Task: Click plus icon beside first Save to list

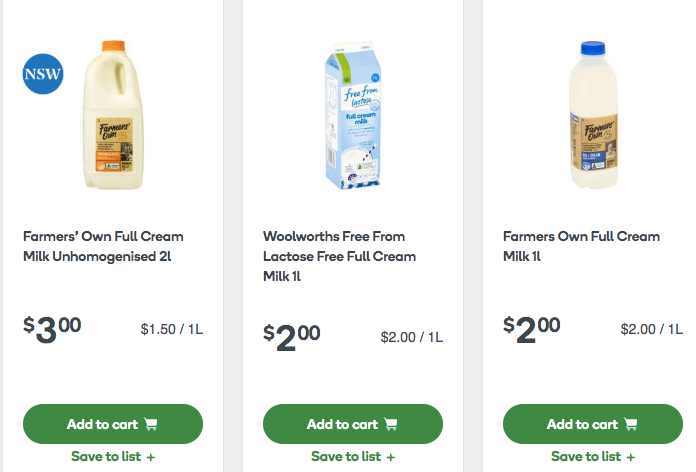Action: tap(151, 457)
